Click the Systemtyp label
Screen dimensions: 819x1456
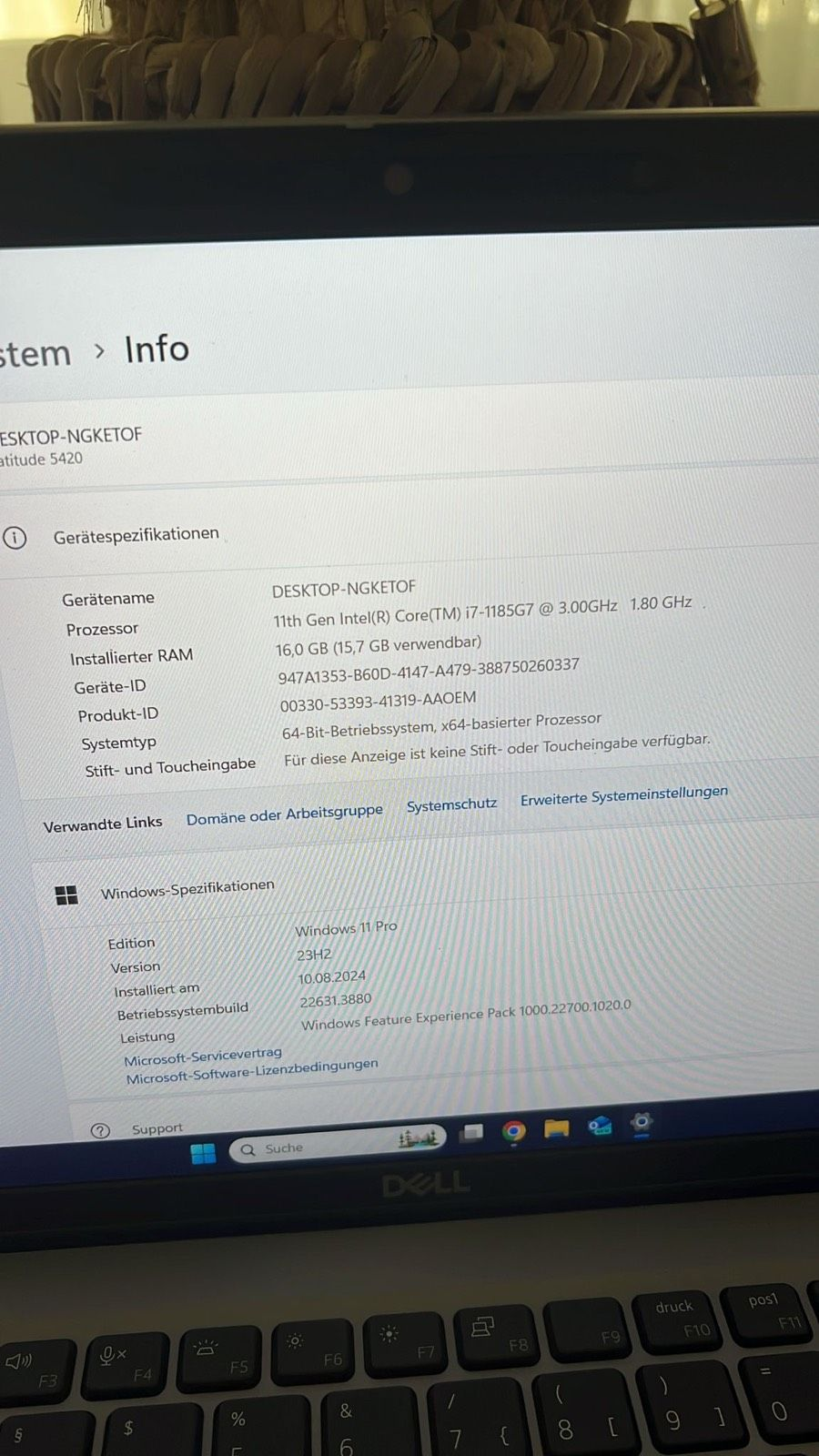[118, 743]
